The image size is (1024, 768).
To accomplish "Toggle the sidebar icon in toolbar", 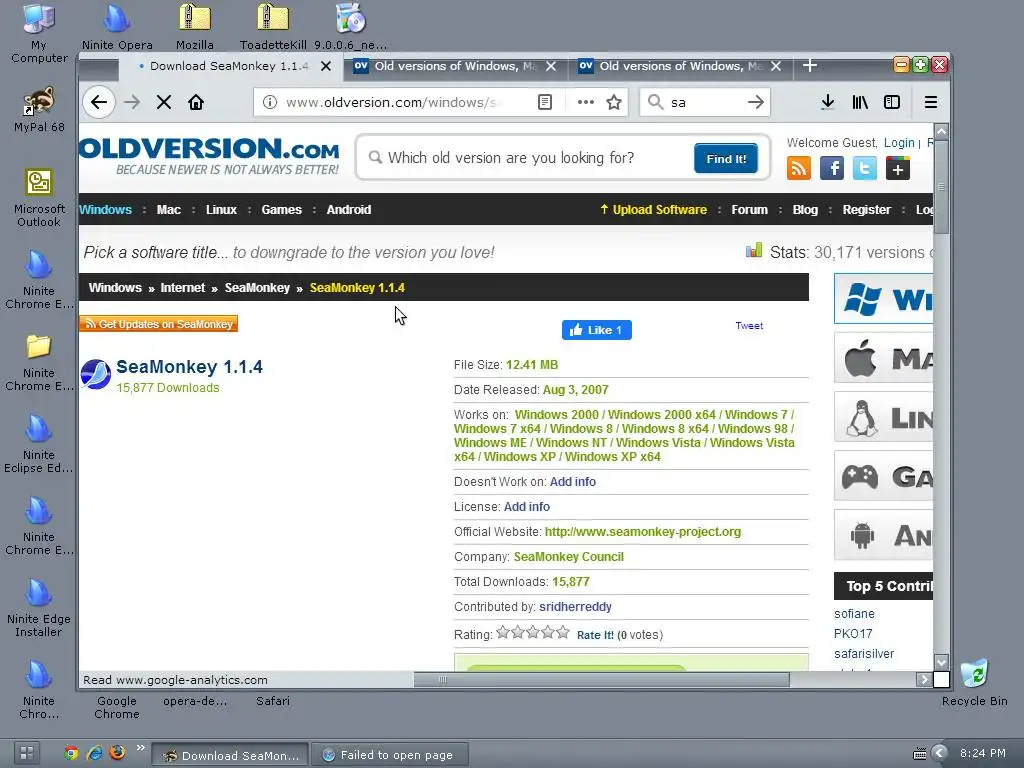I will 891,103.
